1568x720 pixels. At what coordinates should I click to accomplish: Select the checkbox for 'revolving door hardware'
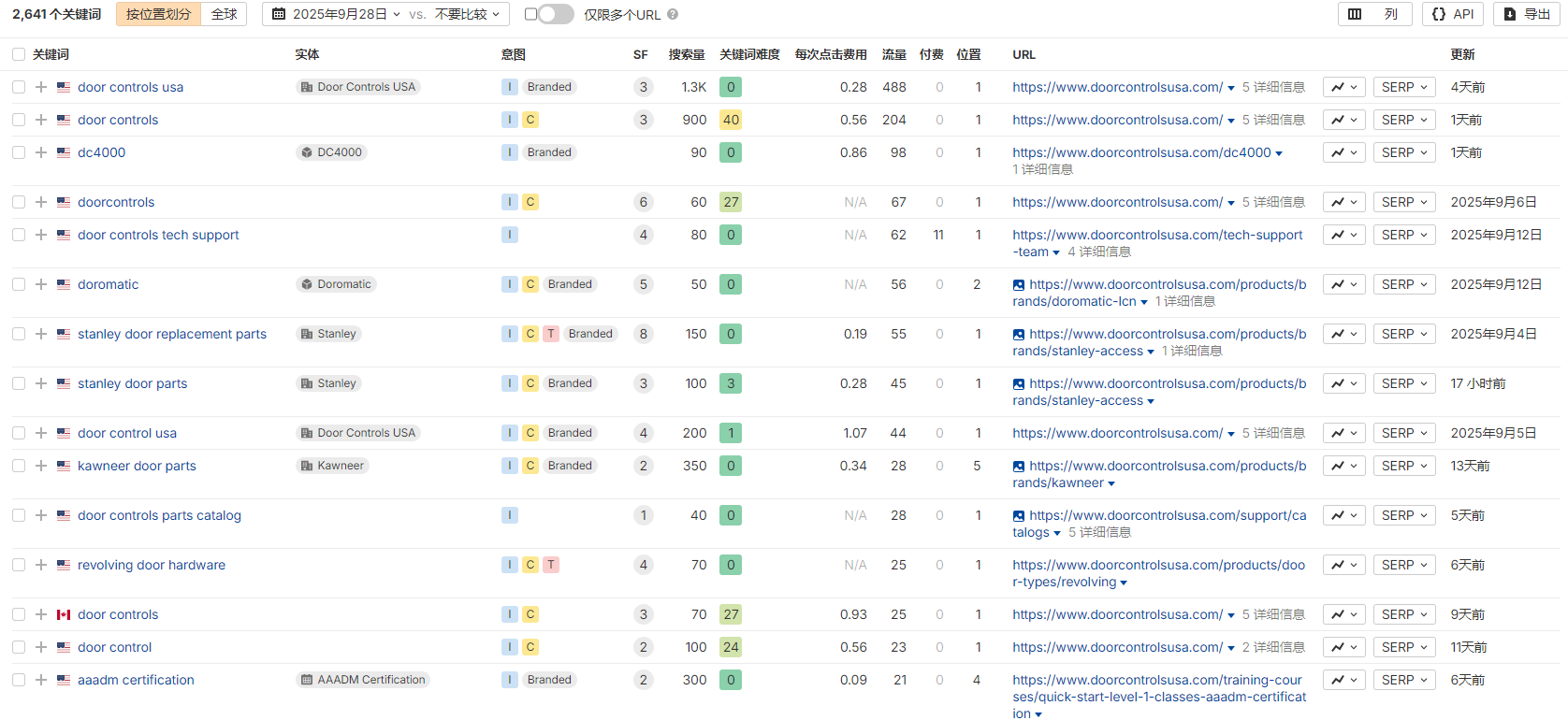[19, 565]
